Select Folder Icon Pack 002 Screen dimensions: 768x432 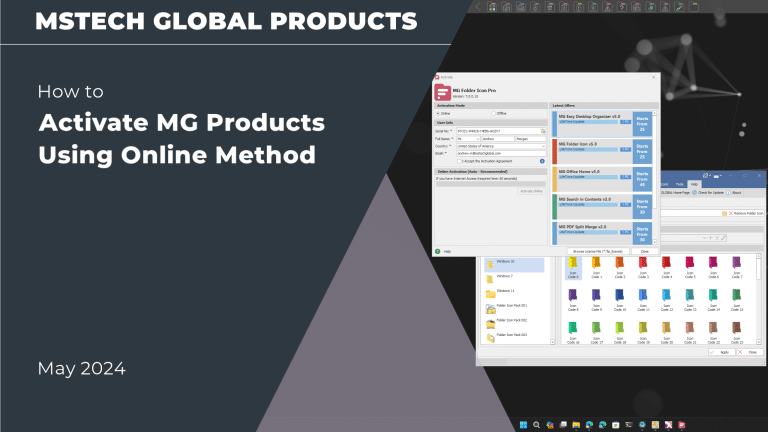[514, 323]
